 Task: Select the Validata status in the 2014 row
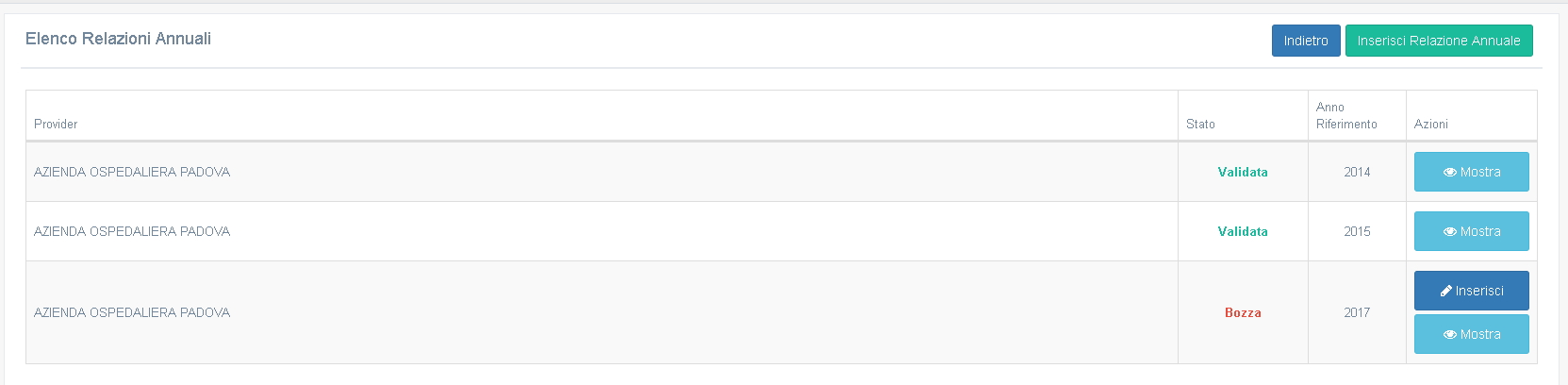click(1242, 173)
